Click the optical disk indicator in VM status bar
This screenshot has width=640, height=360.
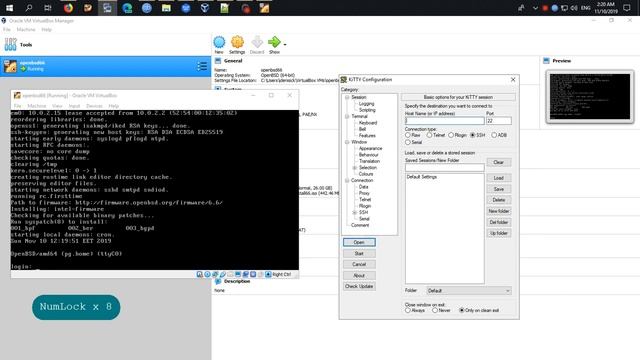207,274
